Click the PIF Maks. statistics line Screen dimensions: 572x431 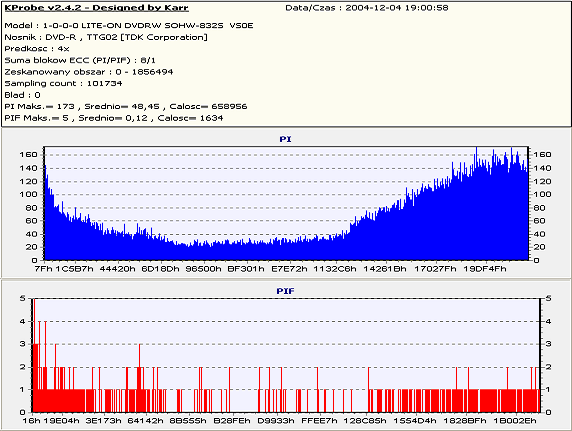pos(114,118)
